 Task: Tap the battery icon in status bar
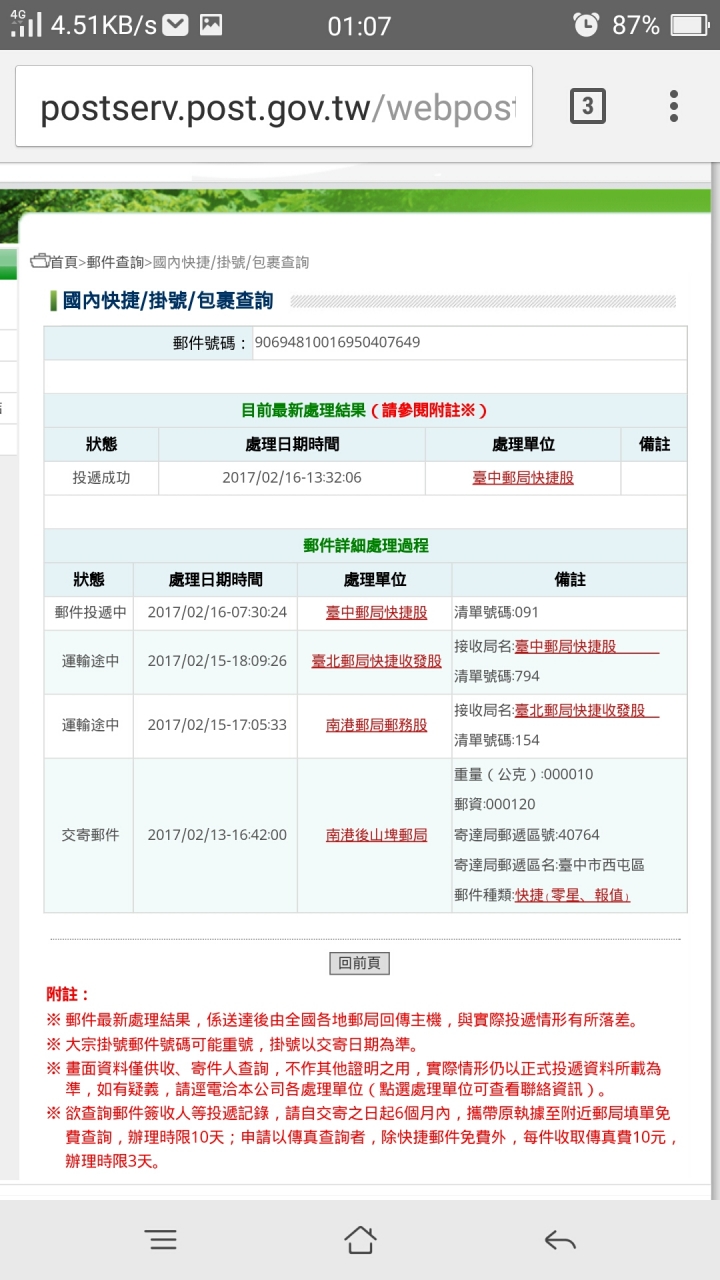point(689,25)
